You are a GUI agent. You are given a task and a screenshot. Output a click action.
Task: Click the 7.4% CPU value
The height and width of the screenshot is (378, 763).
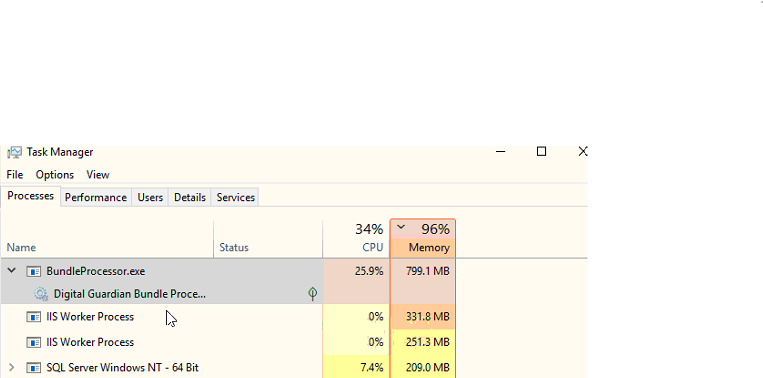(x=372, y=368)
